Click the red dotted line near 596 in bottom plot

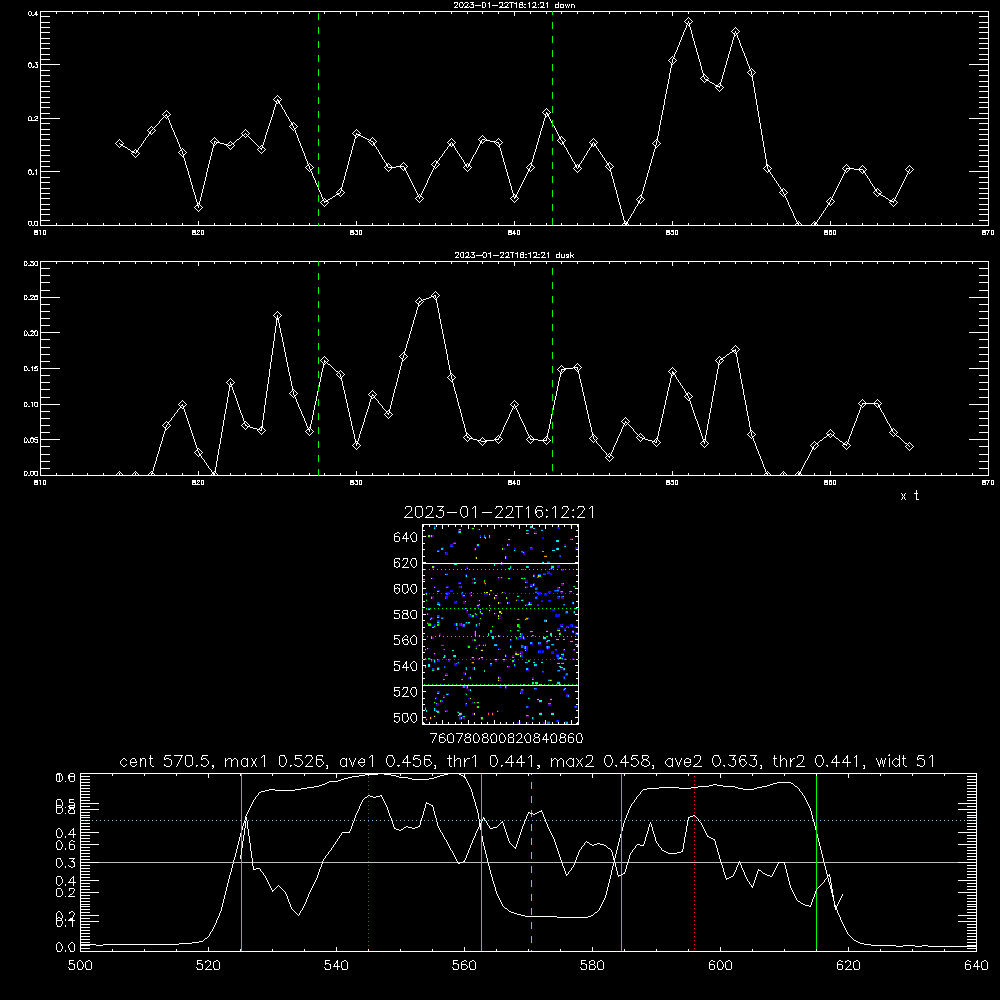[x=694, y=862]
